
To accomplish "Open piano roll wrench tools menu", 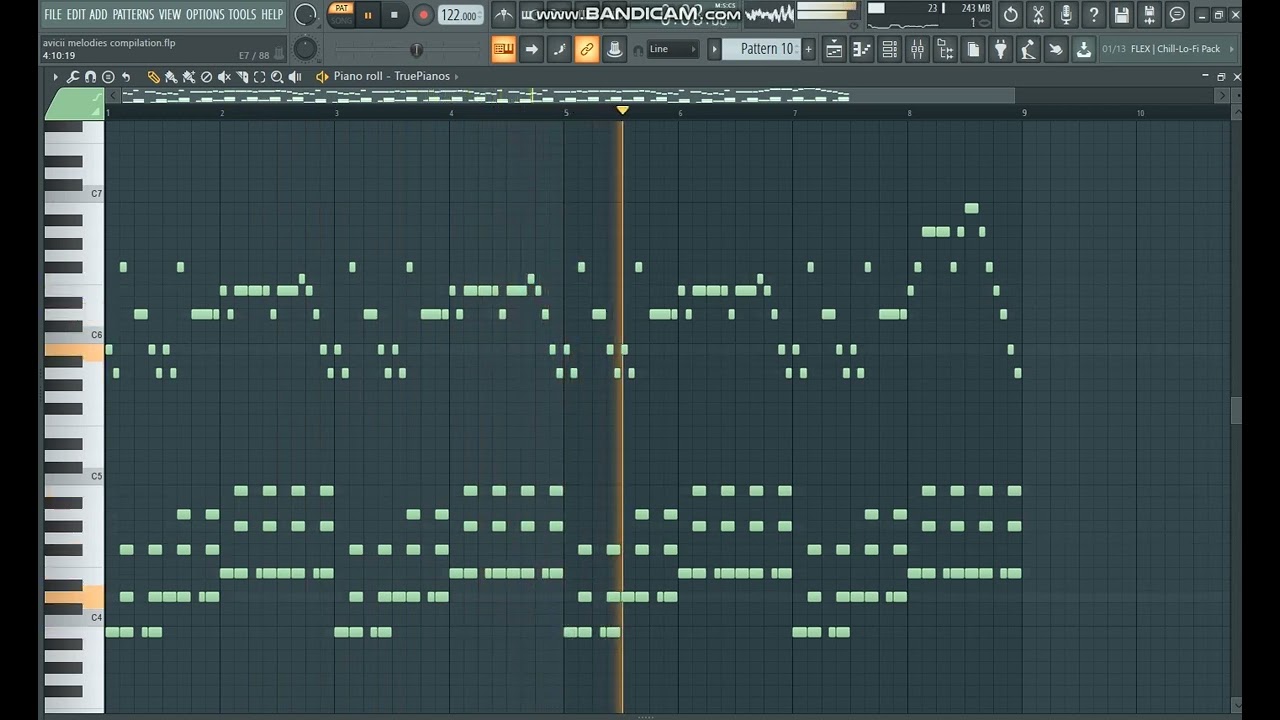I will click(73, 77).
